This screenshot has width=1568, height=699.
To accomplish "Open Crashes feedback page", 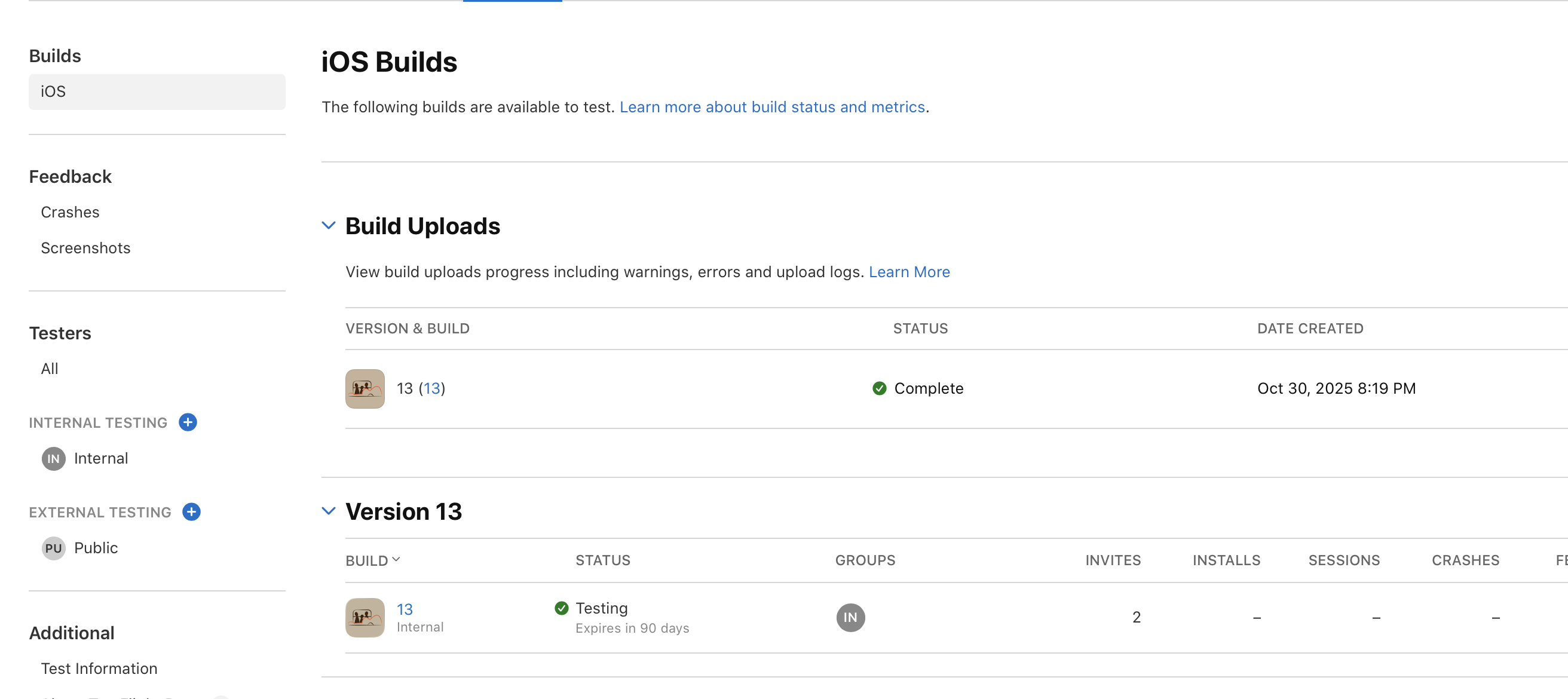I will pyautogui.click(x=70, y=211).
